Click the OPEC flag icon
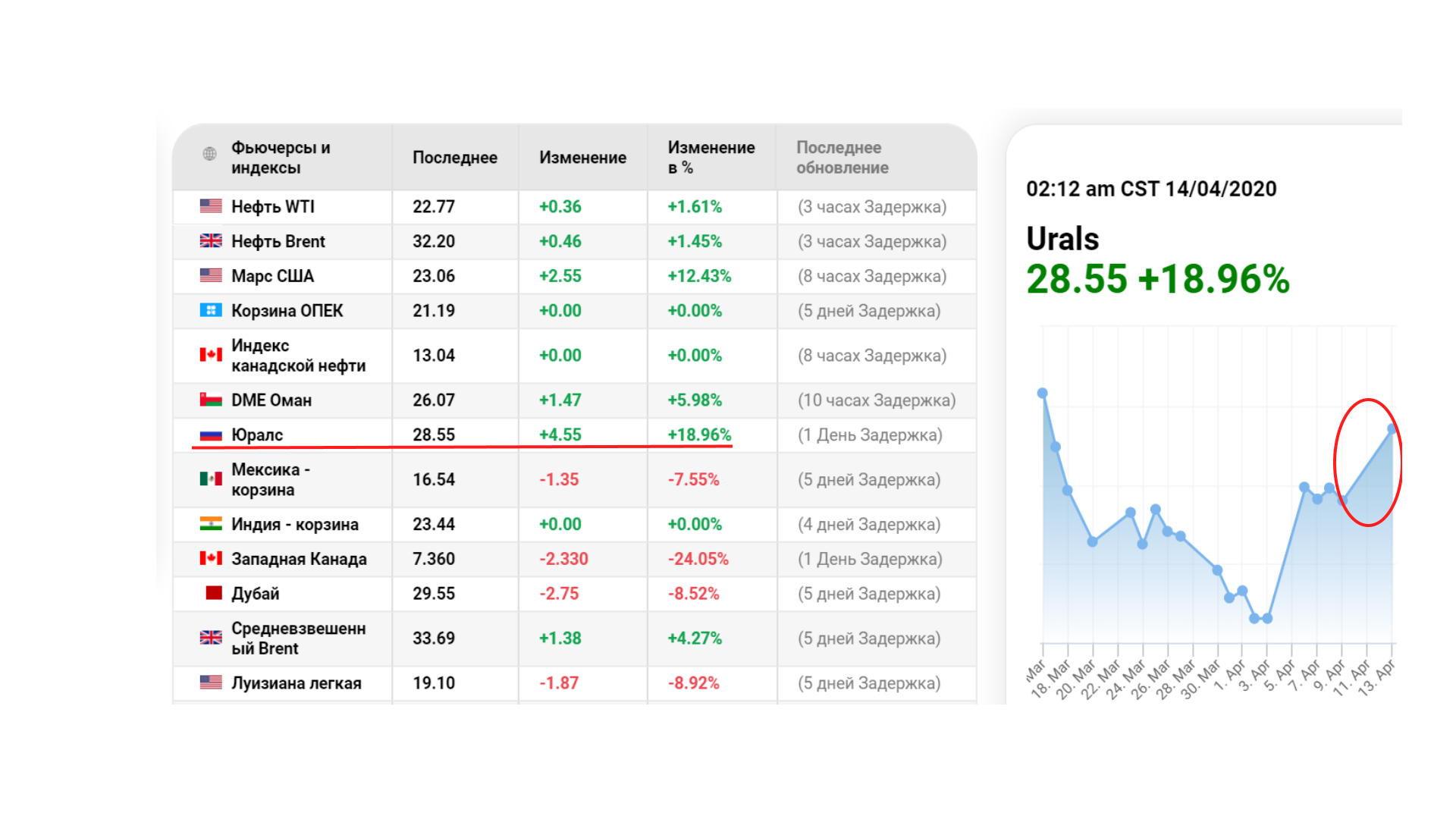This screenshot has height=819, width=1456. [211, 310]
